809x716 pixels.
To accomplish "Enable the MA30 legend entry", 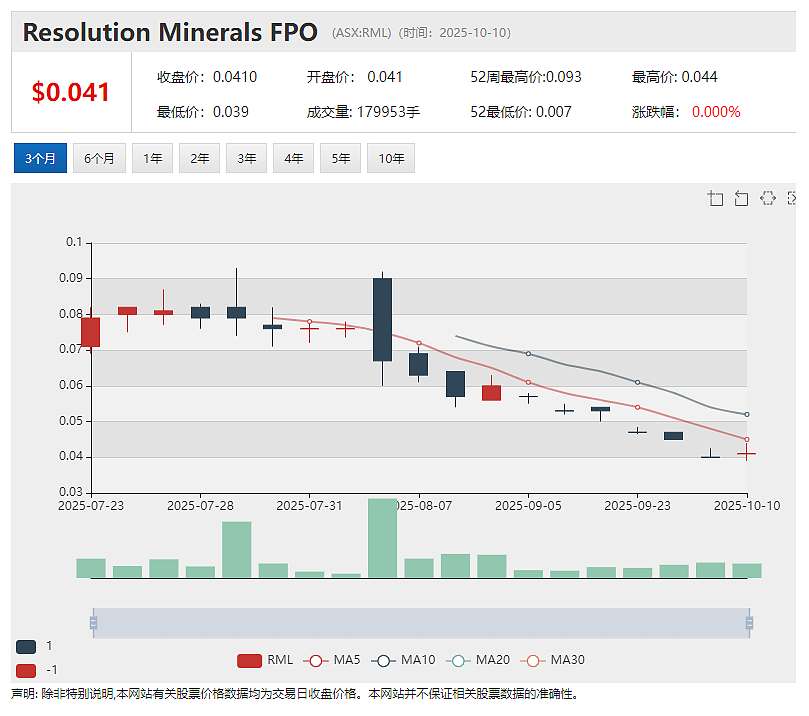I will 553,660.
